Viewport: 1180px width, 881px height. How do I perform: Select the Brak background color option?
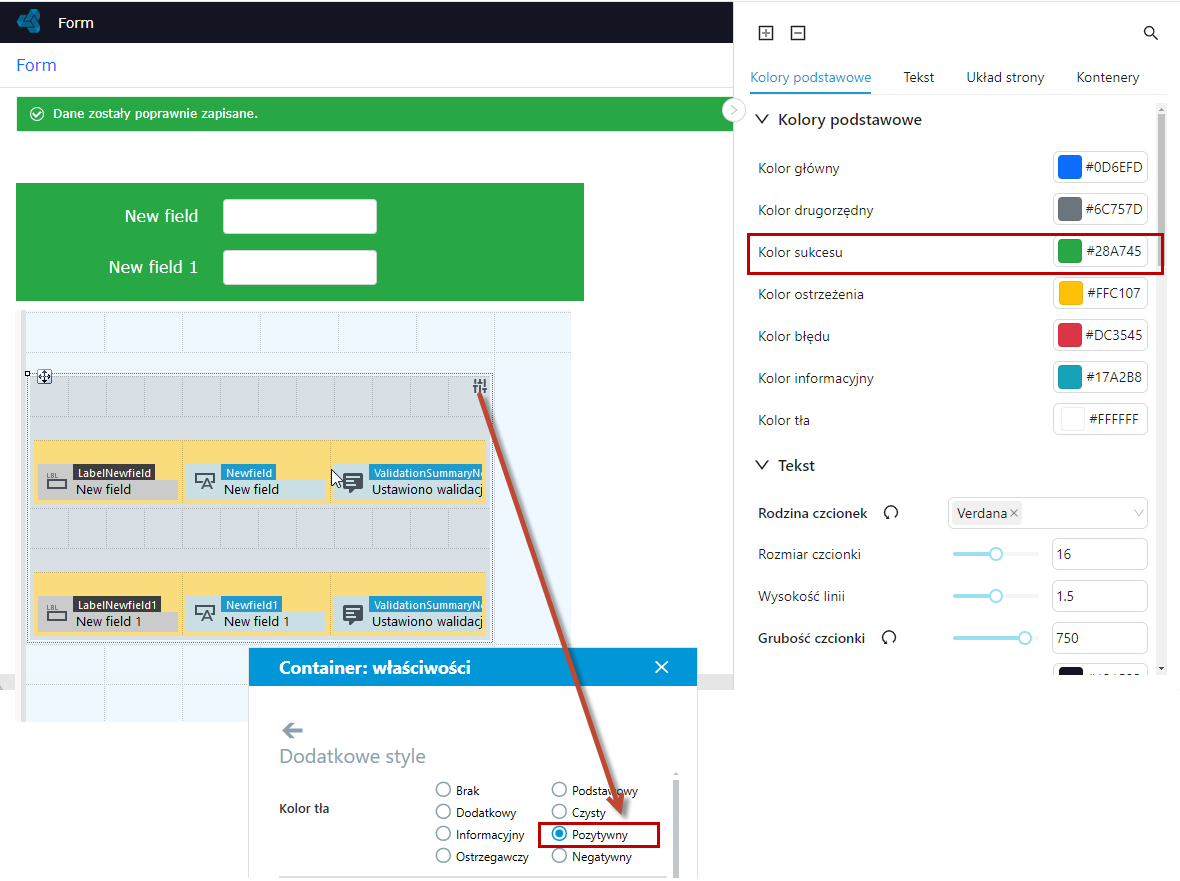click(x=443, y=790)
